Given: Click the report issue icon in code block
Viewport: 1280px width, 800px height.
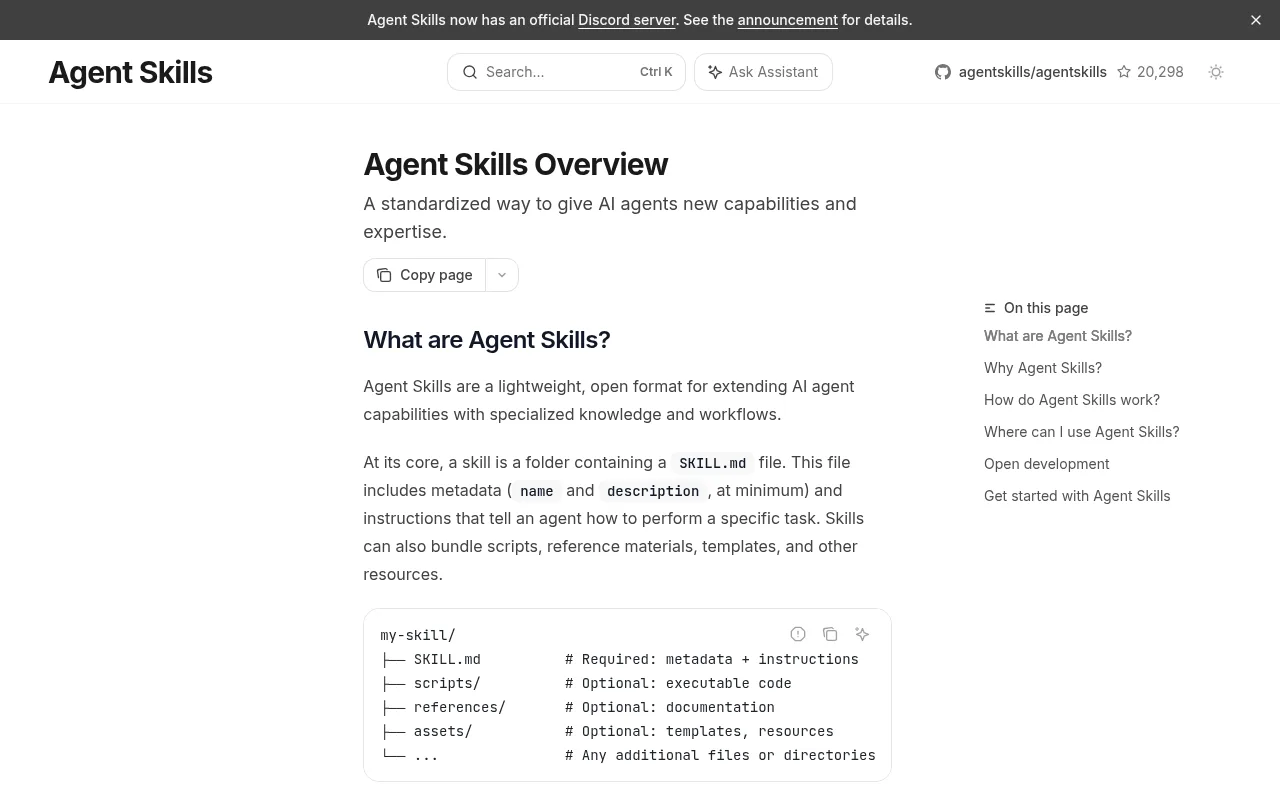Looking at the screenshot, I should tap(798, 634).
